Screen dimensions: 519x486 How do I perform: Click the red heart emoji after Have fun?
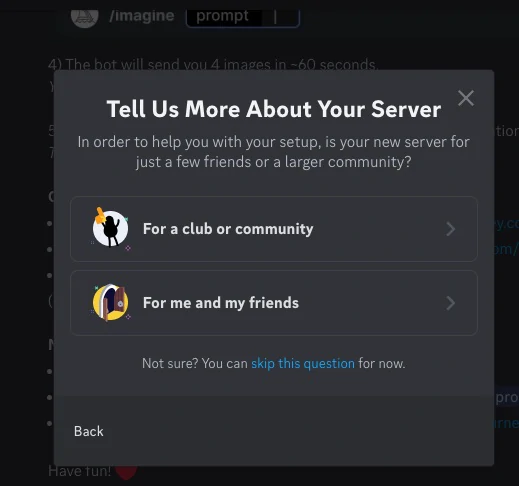click(126, 473)
